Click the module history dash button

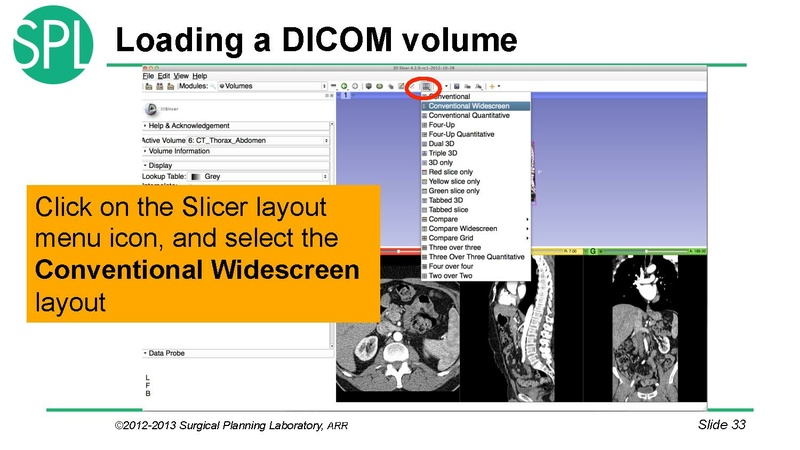click(333, 86)
